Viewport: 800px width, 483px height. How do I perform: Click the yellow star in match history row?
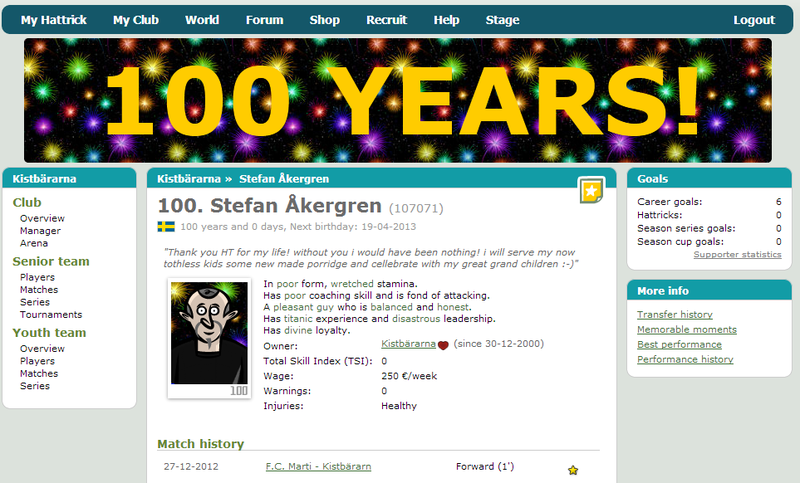tap(573, 470)
